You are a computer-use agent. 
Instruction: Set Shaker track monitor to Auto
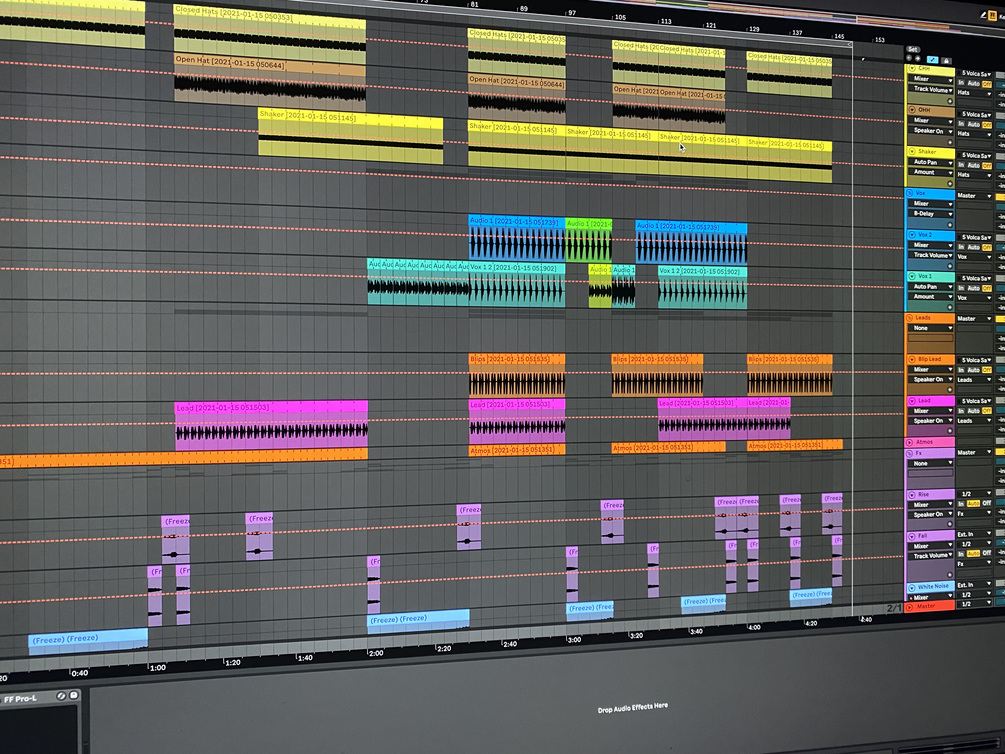coord(974,165)
